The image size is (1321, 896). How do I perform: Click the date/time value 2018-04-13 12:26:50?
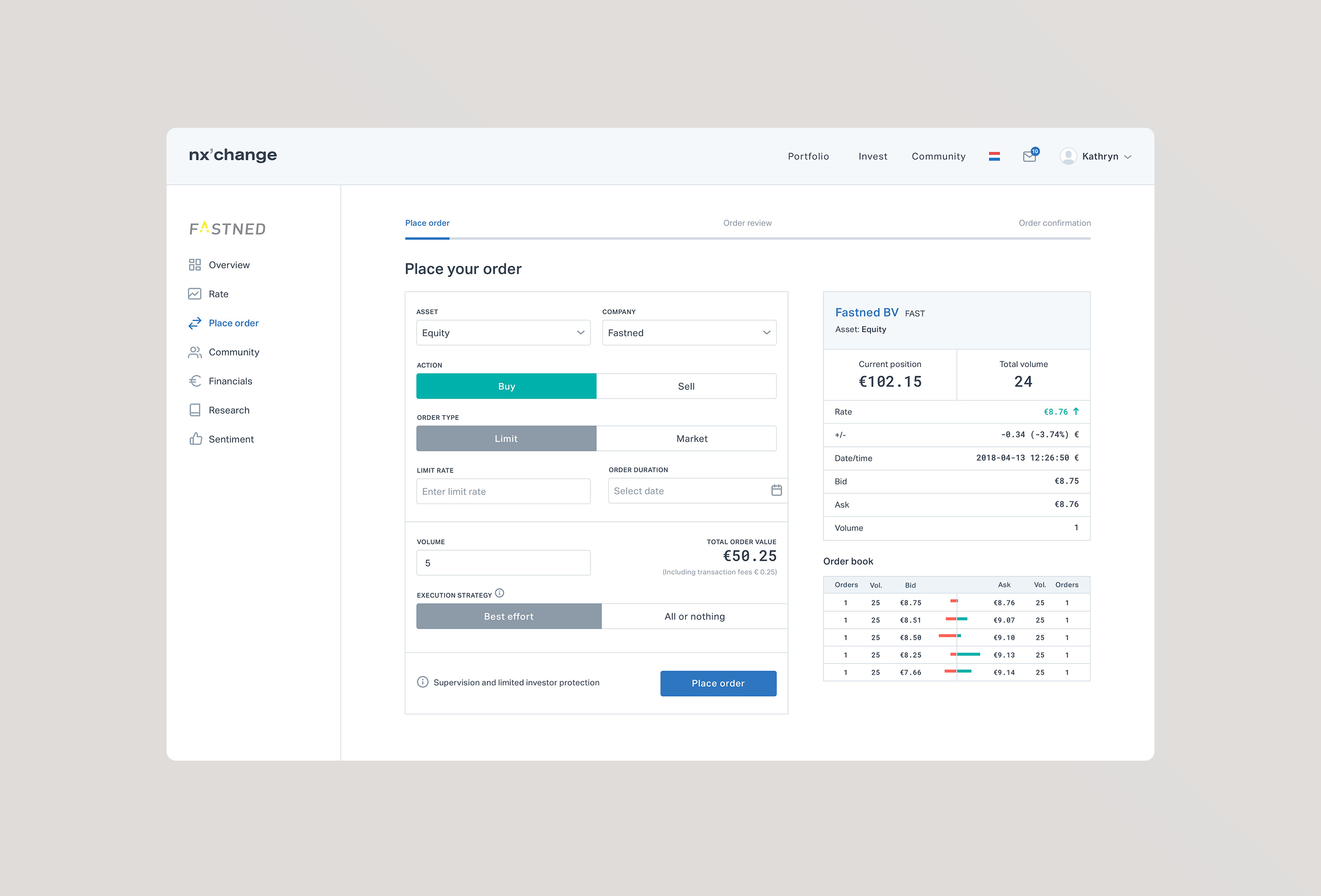coord(1022,458)
